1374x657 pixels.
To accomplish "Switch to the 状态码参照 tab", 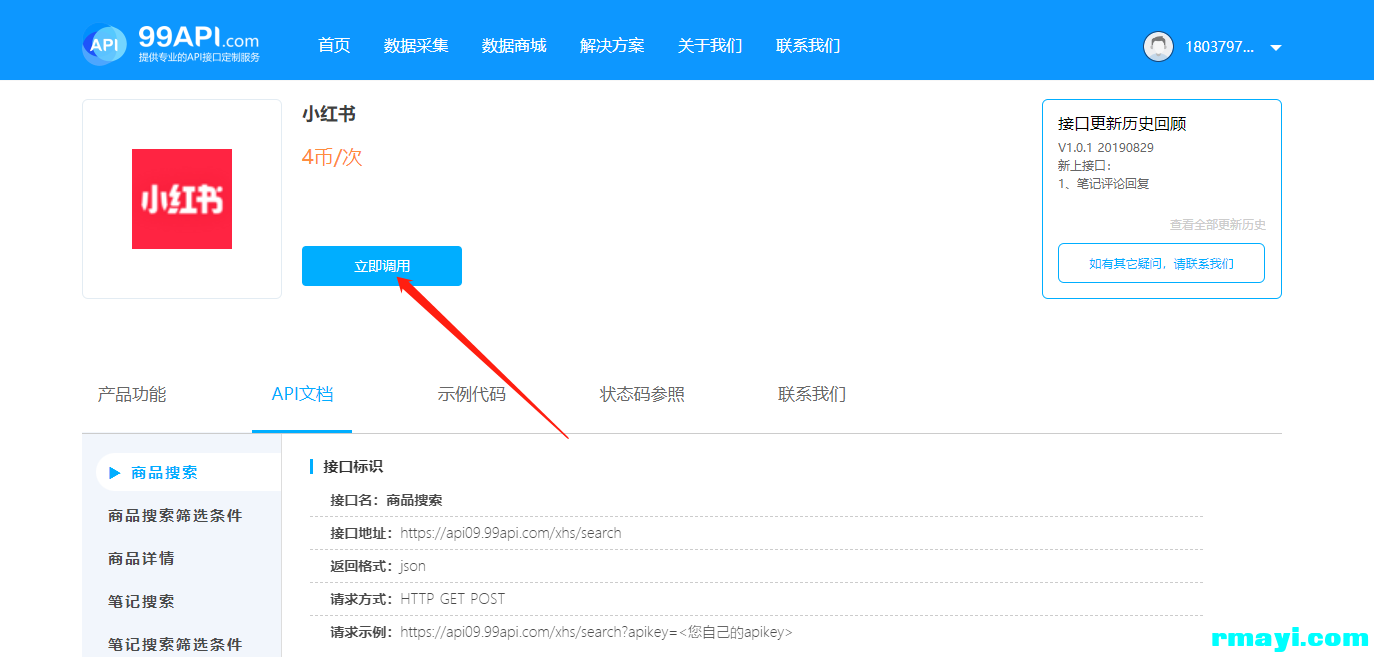I will [x=642, y=394].
